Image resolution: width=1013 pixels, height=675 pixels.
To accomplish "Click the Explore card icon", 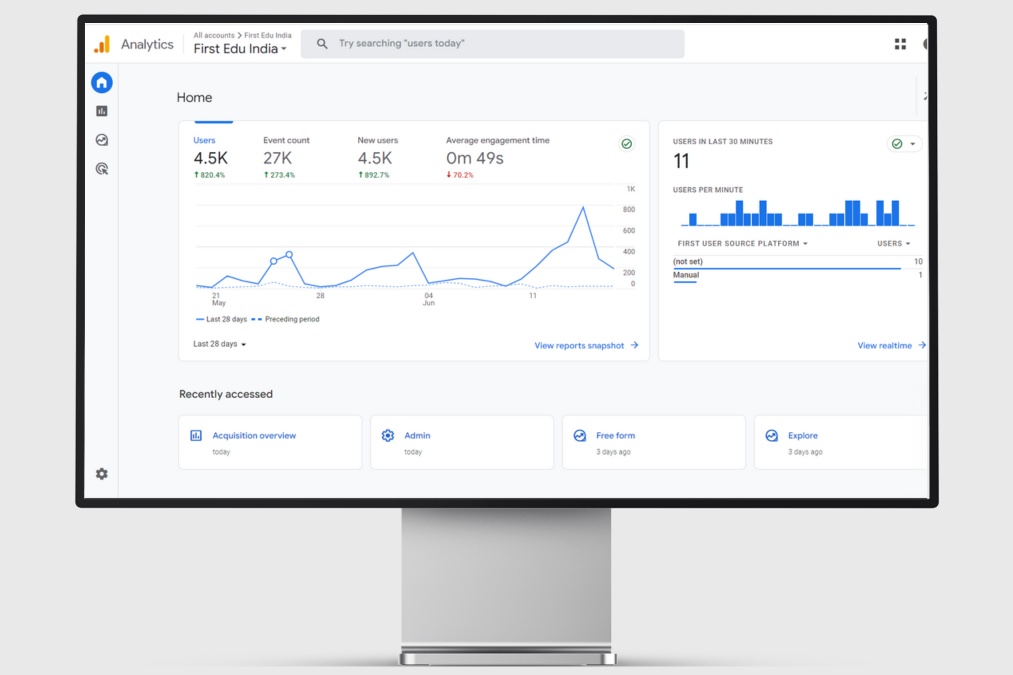I will click(771, 435).
